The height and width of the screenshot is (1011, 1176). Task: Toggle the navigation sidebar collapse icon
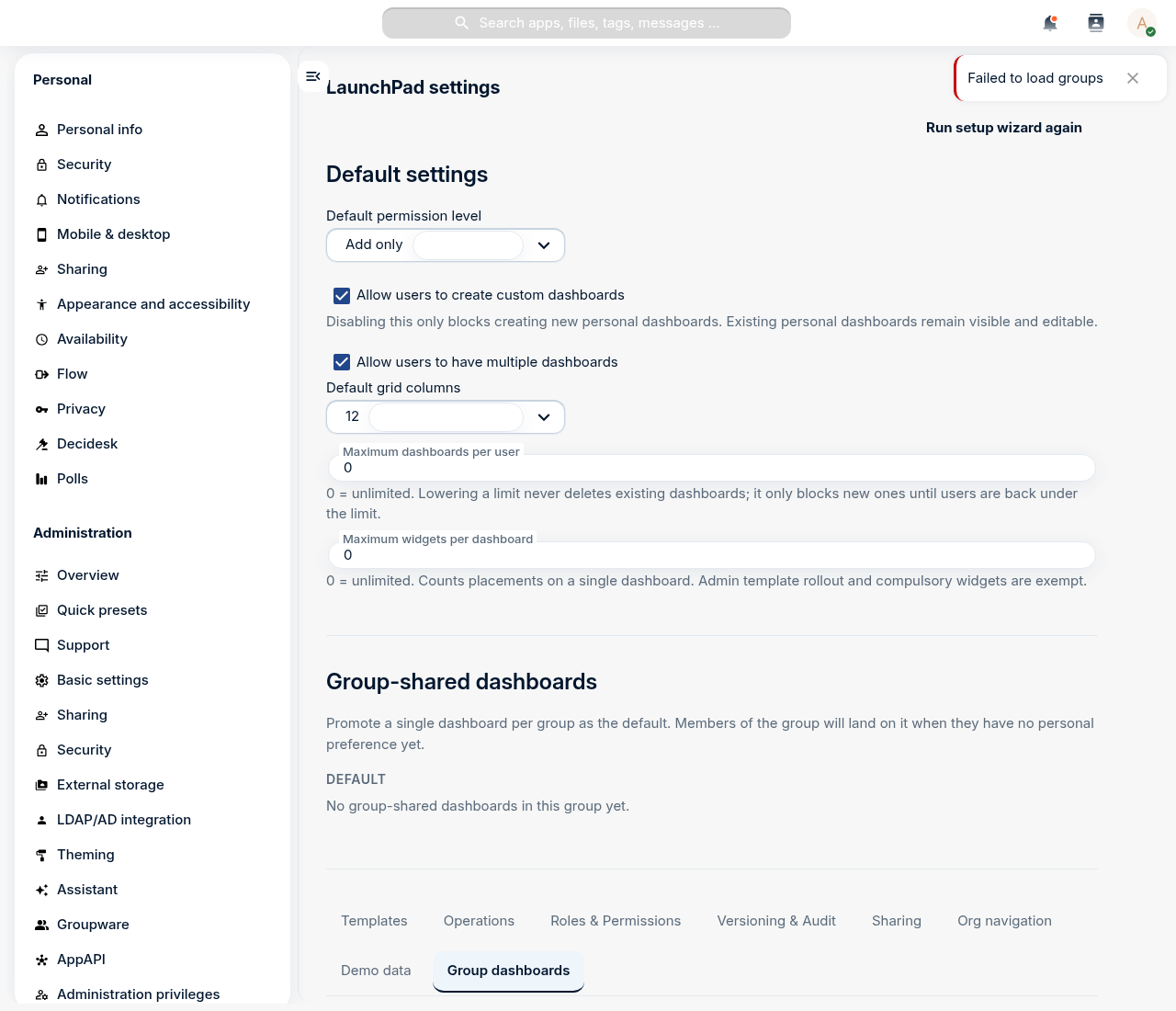click(313, 76)
